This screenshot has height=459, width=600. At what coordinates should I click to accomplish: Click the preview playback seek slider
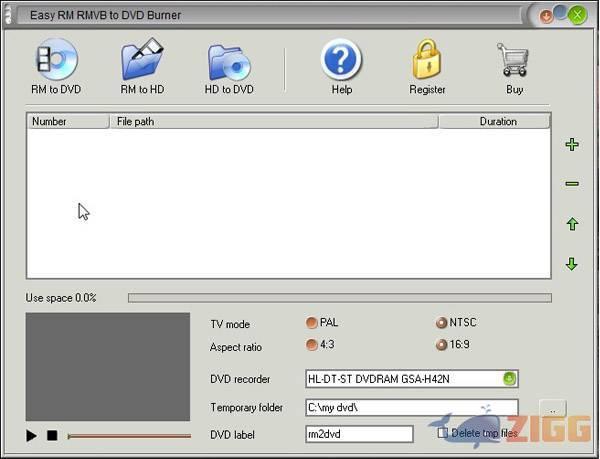[128, 436]
